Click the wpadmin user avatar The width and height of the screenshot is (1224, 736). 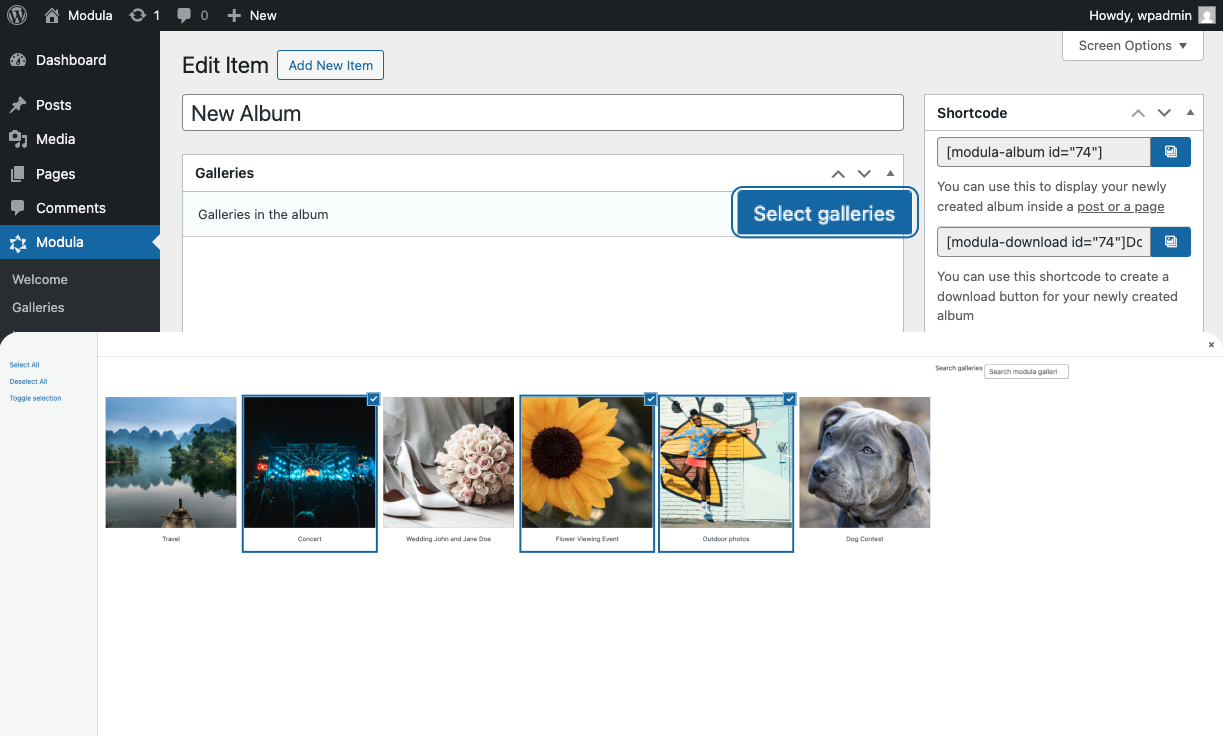(x=1207, y=15)
